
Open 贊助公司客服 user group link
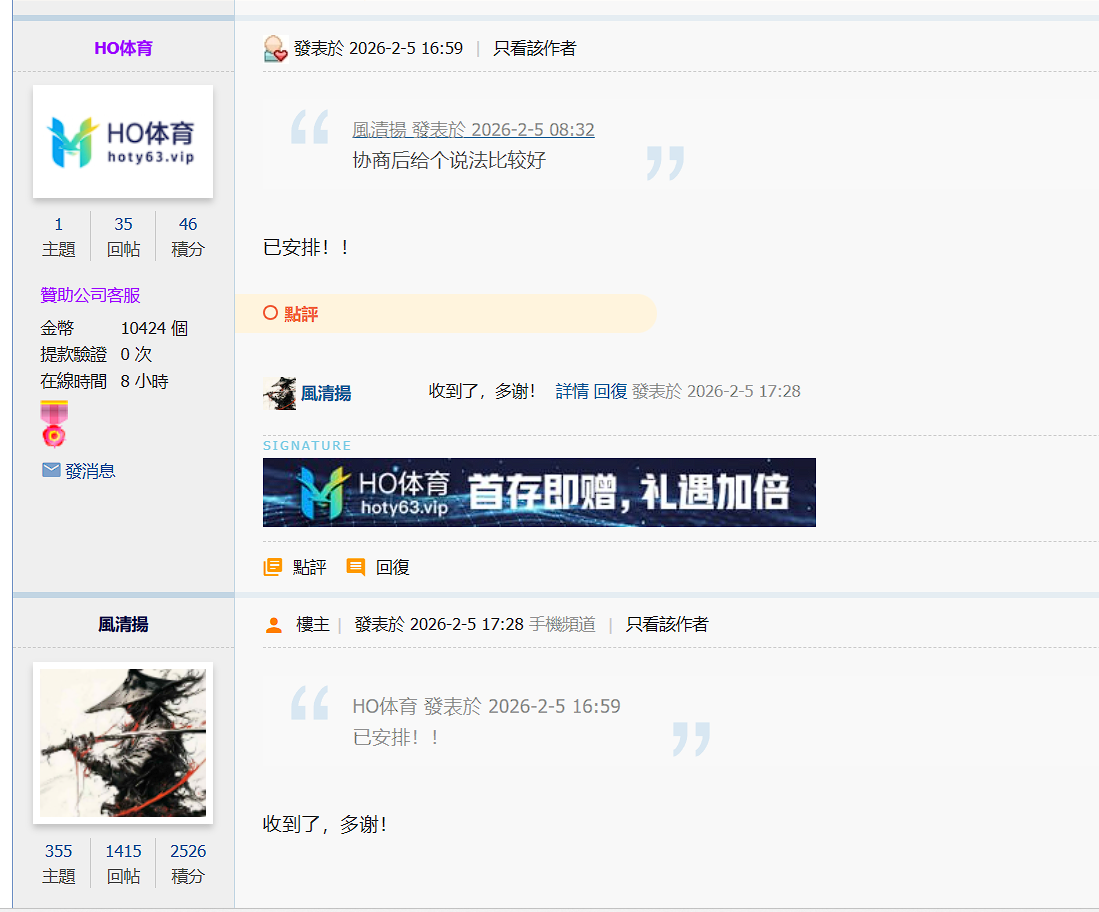(90, 295)
